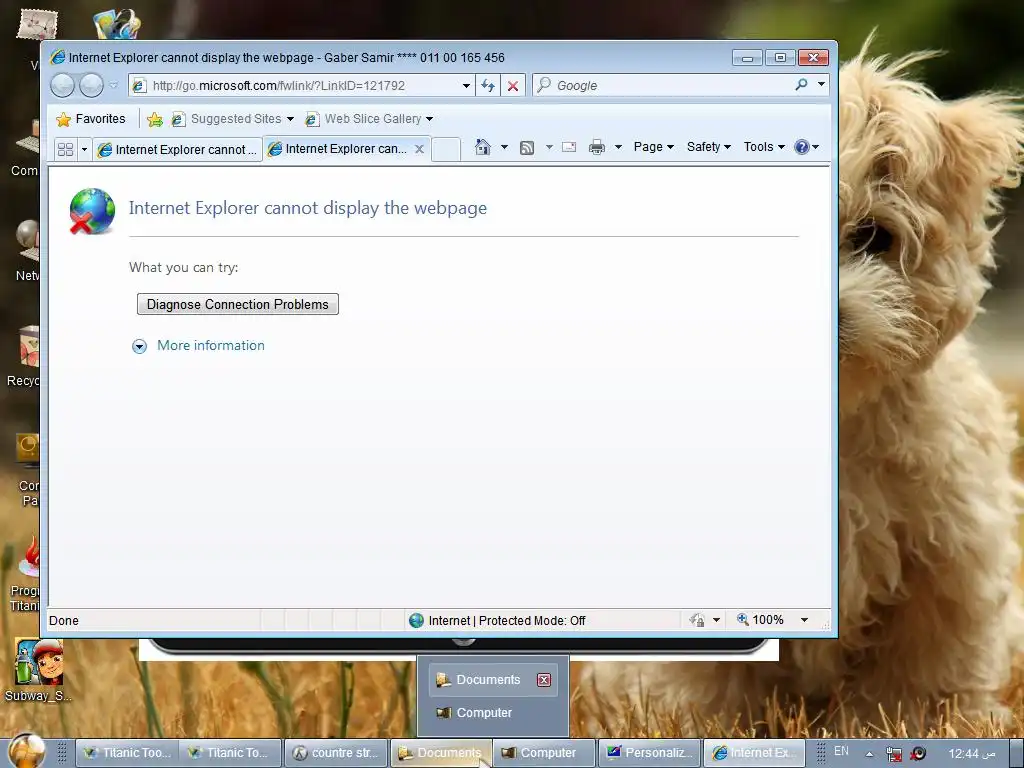Expand the Home button dropdown arrow
Viewport: 1024px width, 768px height.
[504, 147]
